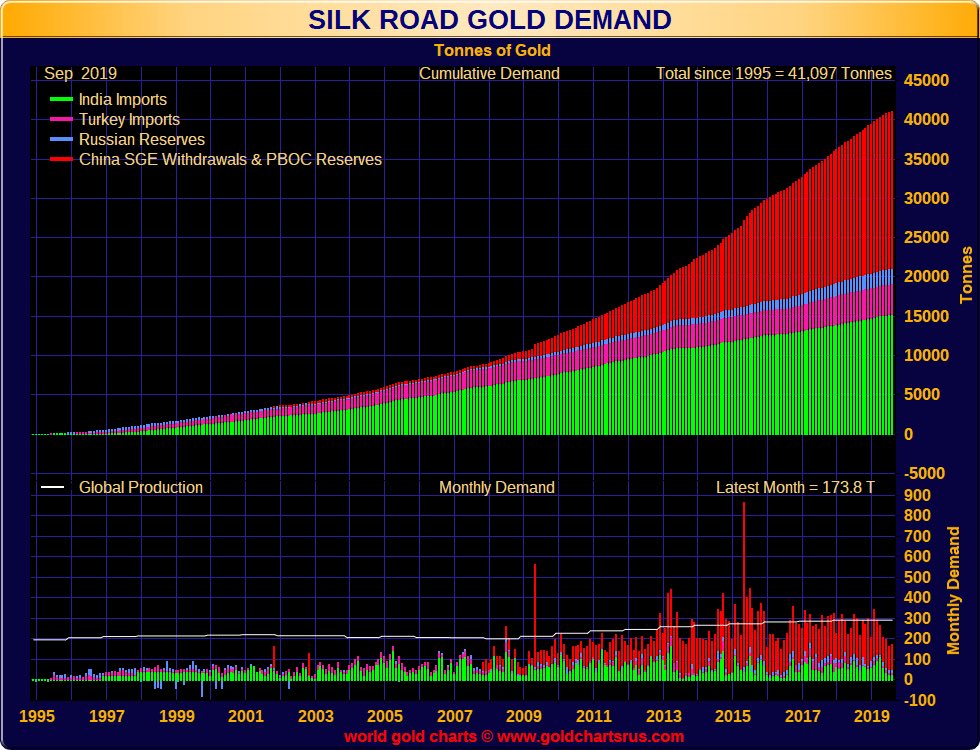The width and height of the screenshot is (980, 750).
Task: Click the 'SILK ROAD GOLD DEMAND' title
Action: [x=490, y=20]
